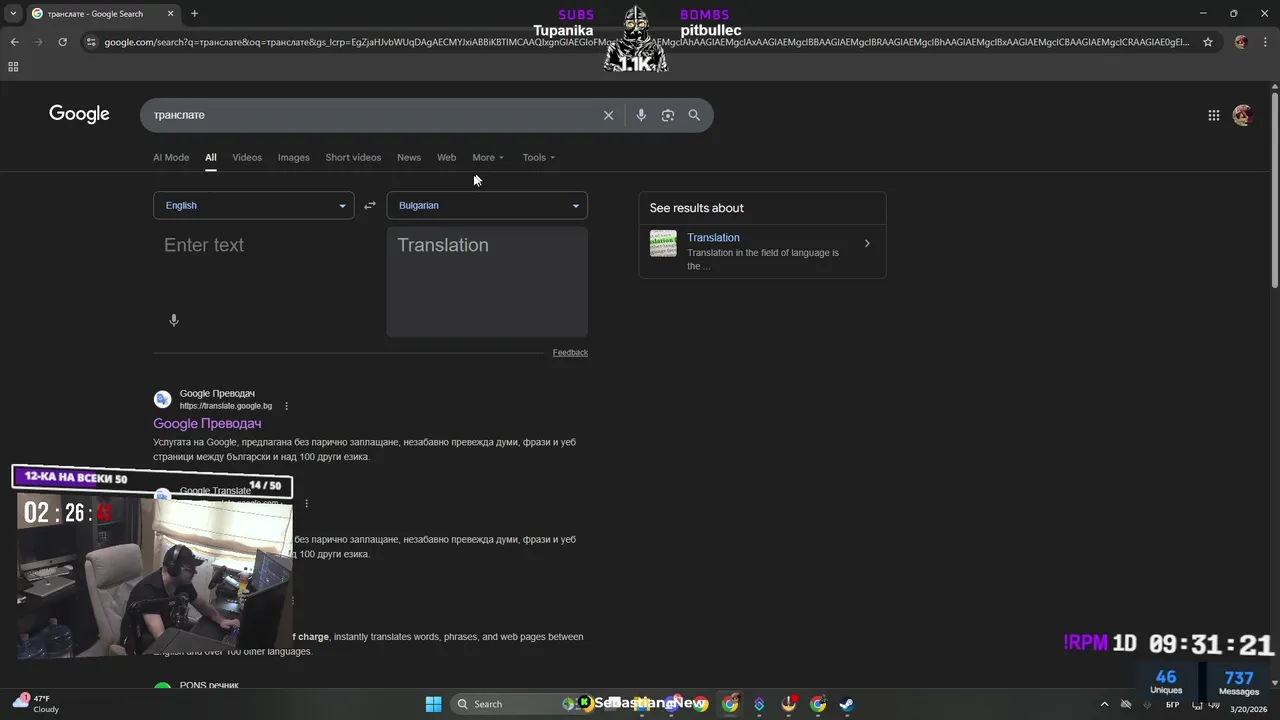This screenshot has height=720, width=1280.
Task: Click the Chrome back arrow
Action: click(14, 42)
